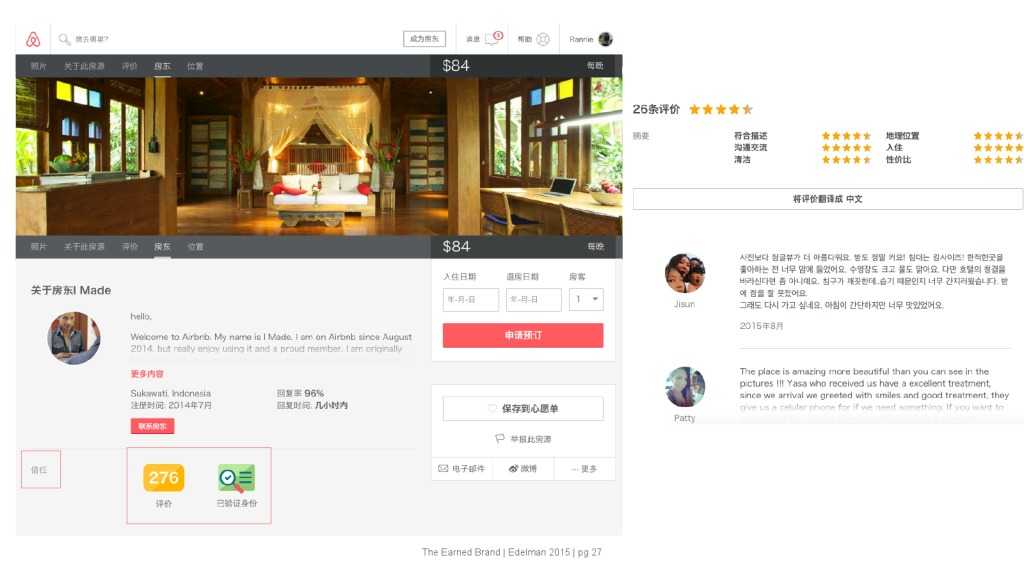
Task: Select 照片 tab in top navigation bar
Action: click(38, 66)
